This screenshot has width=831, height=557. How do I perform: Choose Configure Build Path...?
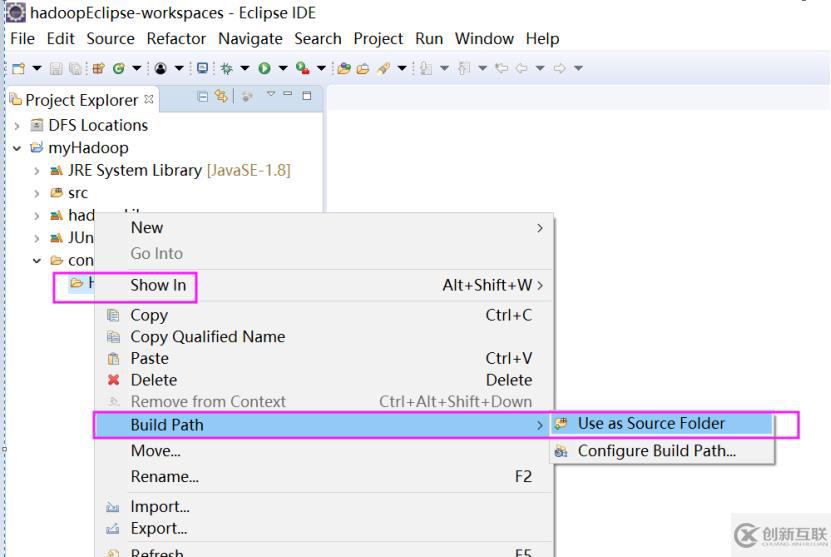(661, 451)
